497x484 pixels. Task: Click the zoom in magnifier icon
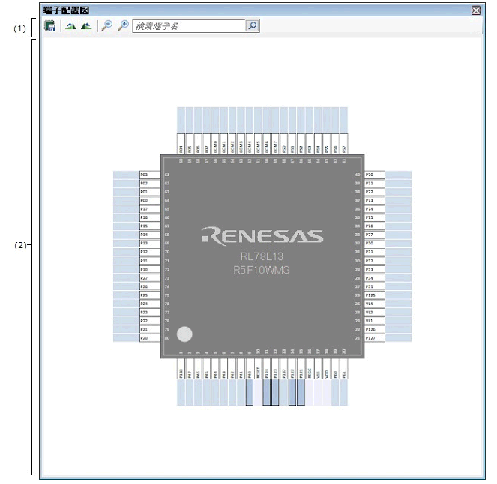[x=123, y=26]
